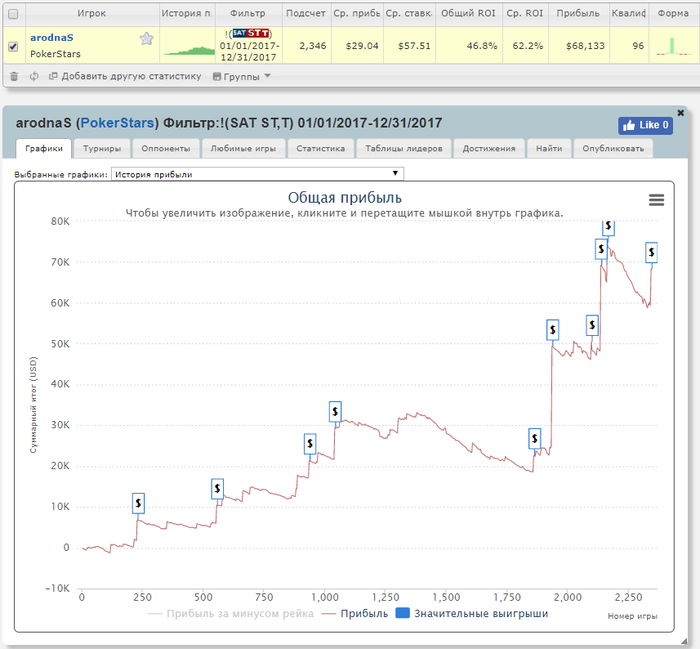Click the significant win marker near game 250
The height and width of the screenshot is (649, 700).
(x=138, y=503)
